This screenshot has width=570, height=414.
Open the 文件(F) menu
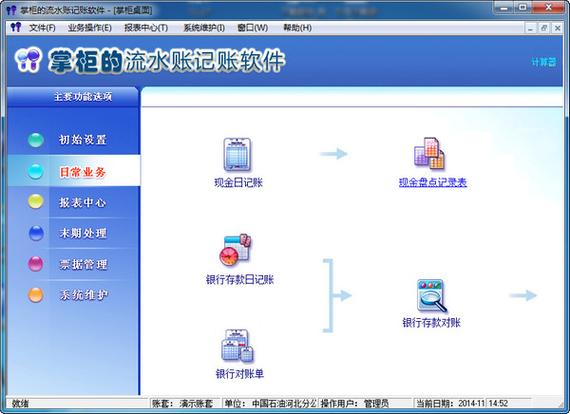[42, 28]
